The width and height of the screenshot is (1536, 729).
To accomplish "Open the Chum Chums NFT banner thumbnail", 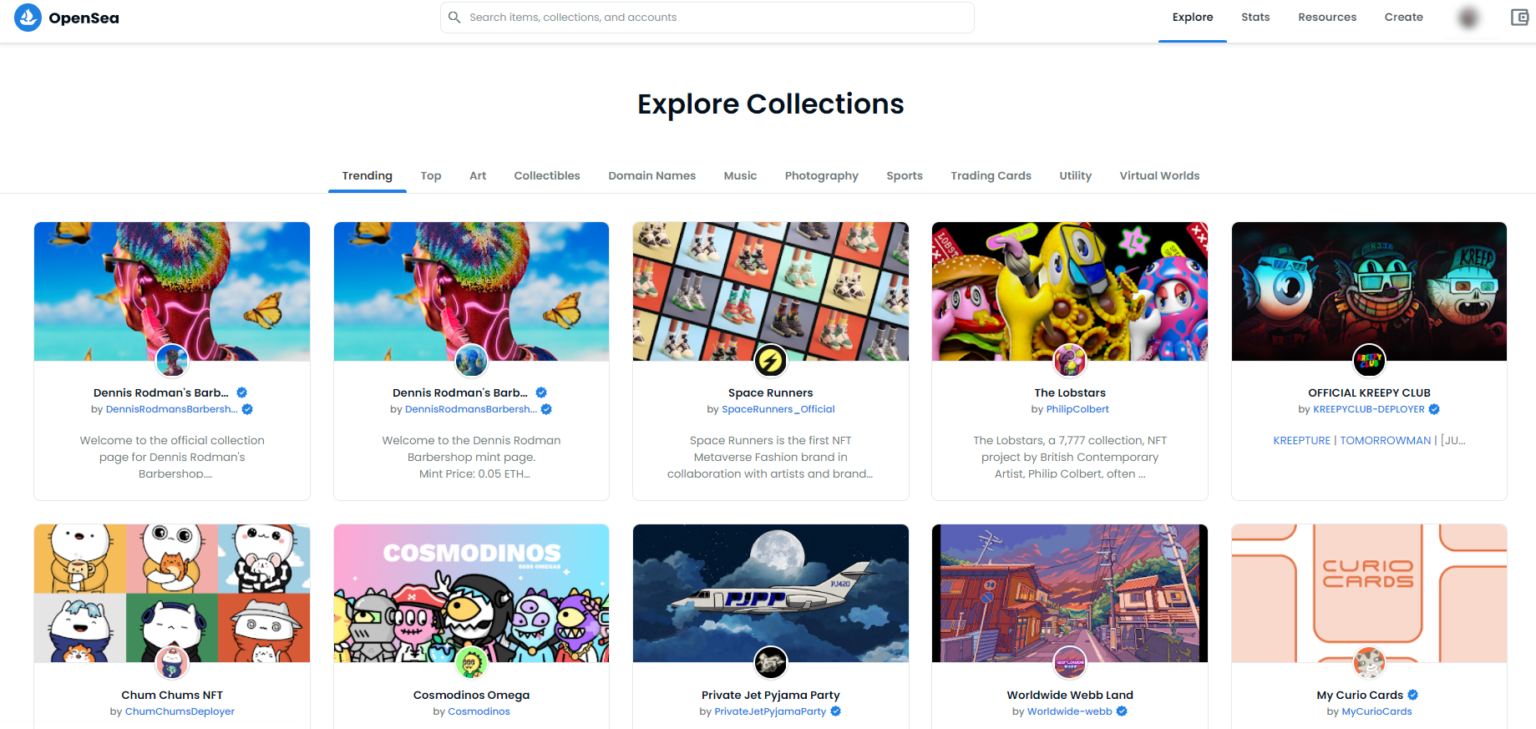I will 172,593.
